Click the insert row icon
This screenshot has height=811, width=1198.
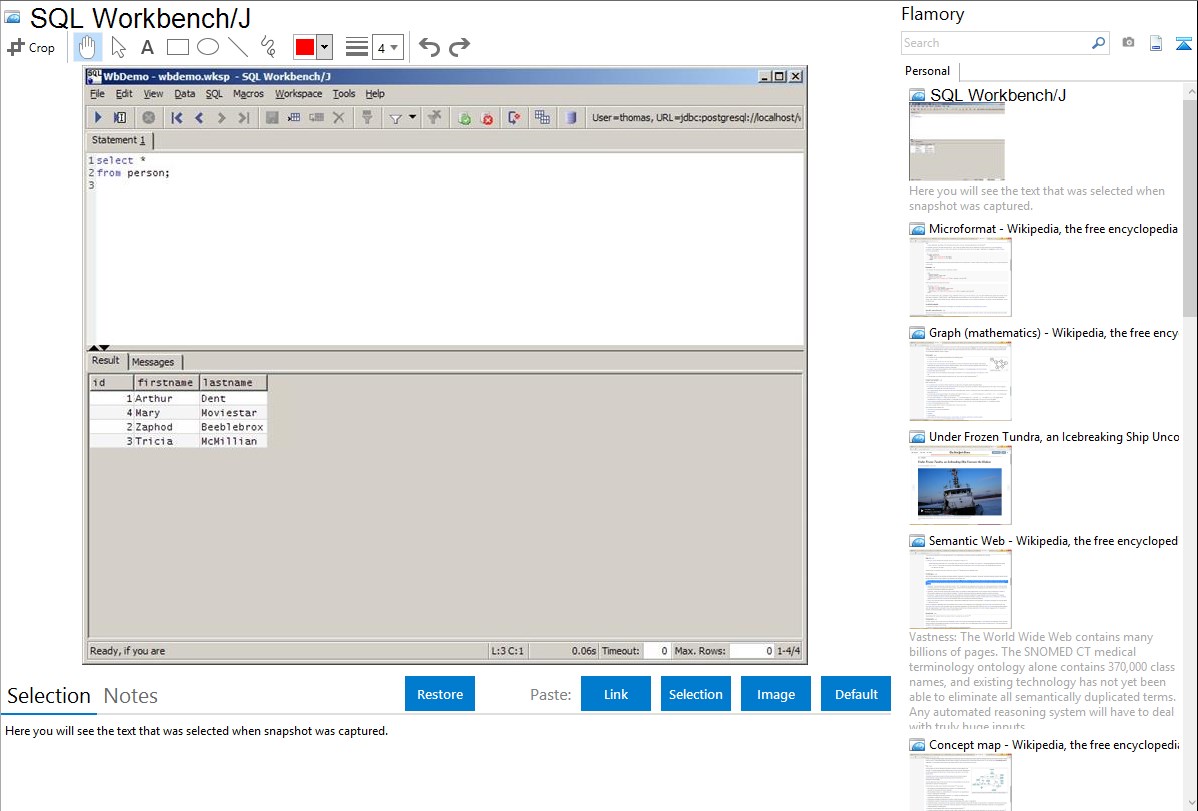tap(293, 118)
